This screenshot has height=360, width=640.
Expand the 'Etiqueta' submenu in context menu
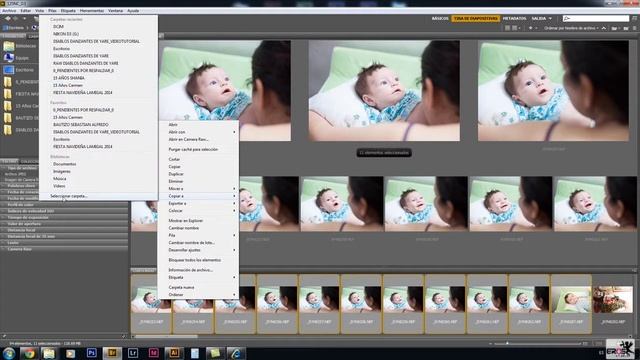(199, 278)
